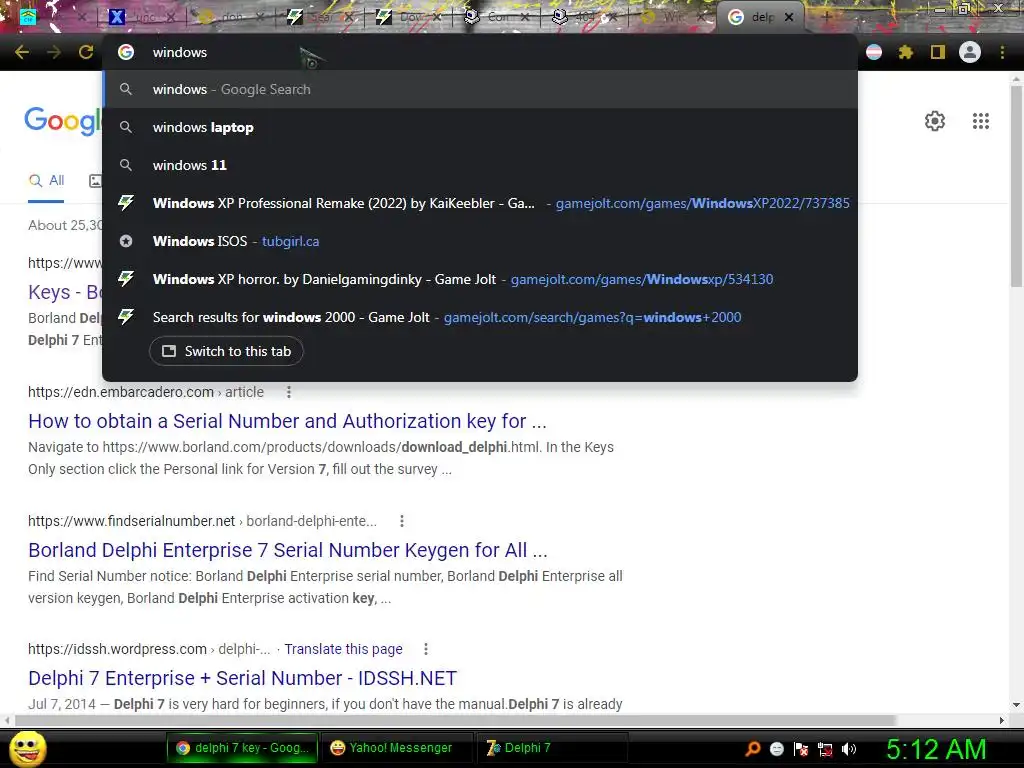
Task: Open the Extensions puzzle-piece icon
Action: point(905,52)
